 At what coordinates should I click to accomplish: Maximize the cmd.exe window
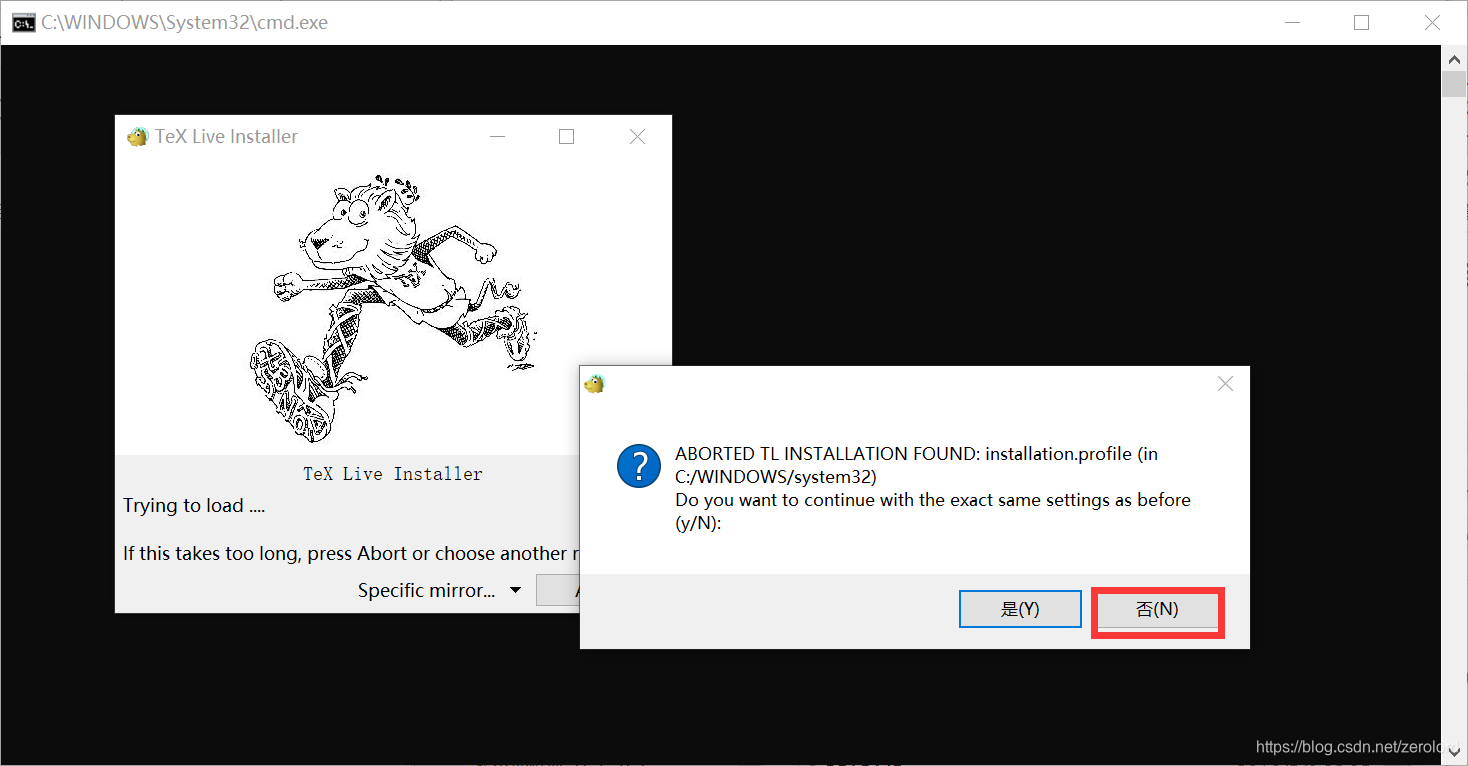click(1361, 22)
